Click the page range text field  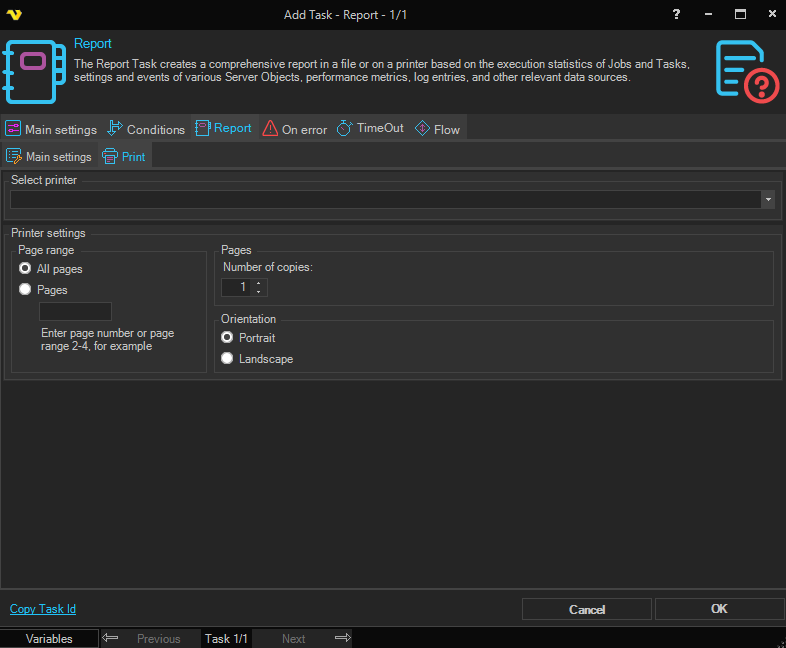(75, 312)
